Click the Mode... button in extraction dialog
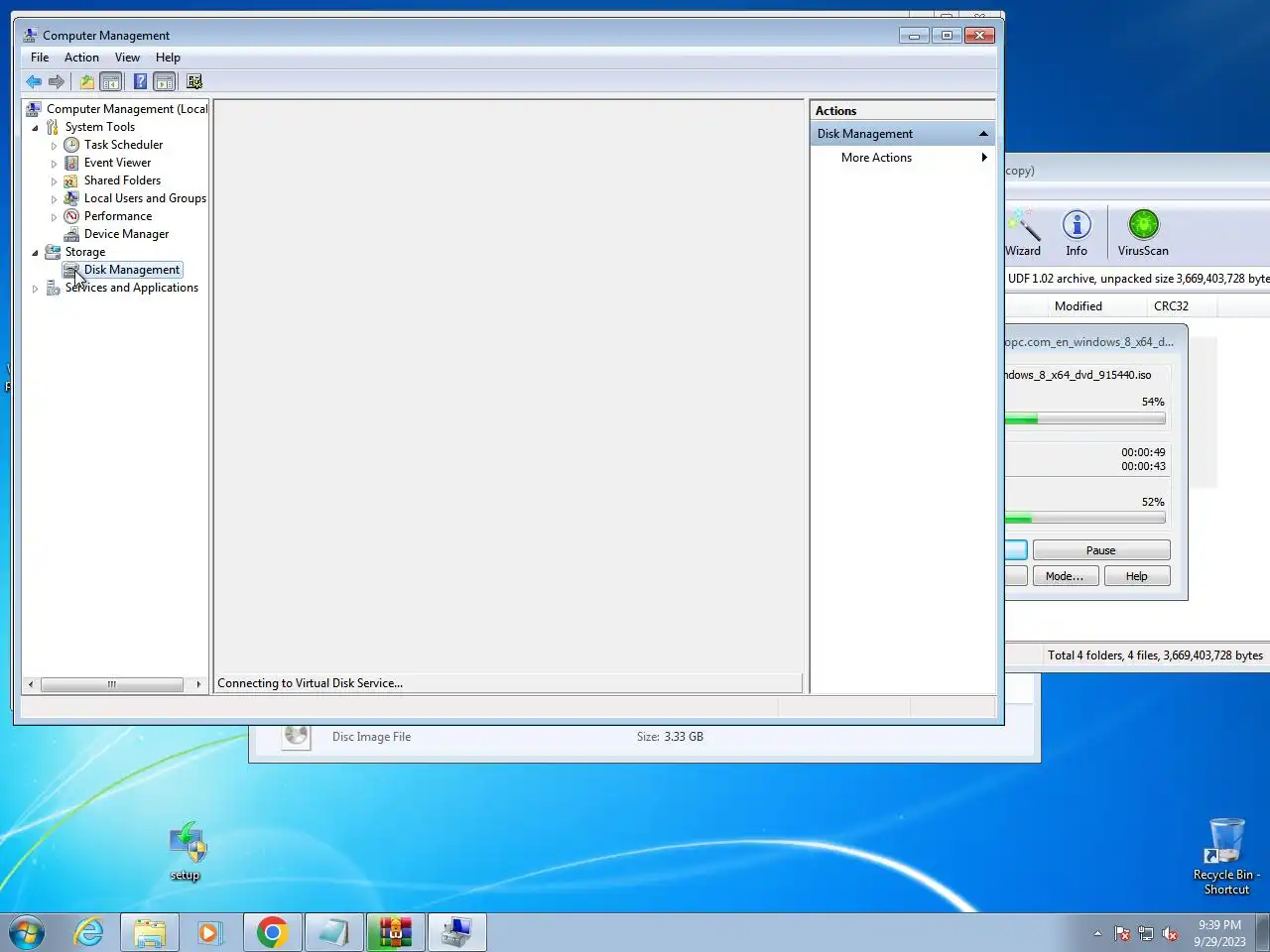 pos(1065,576)
